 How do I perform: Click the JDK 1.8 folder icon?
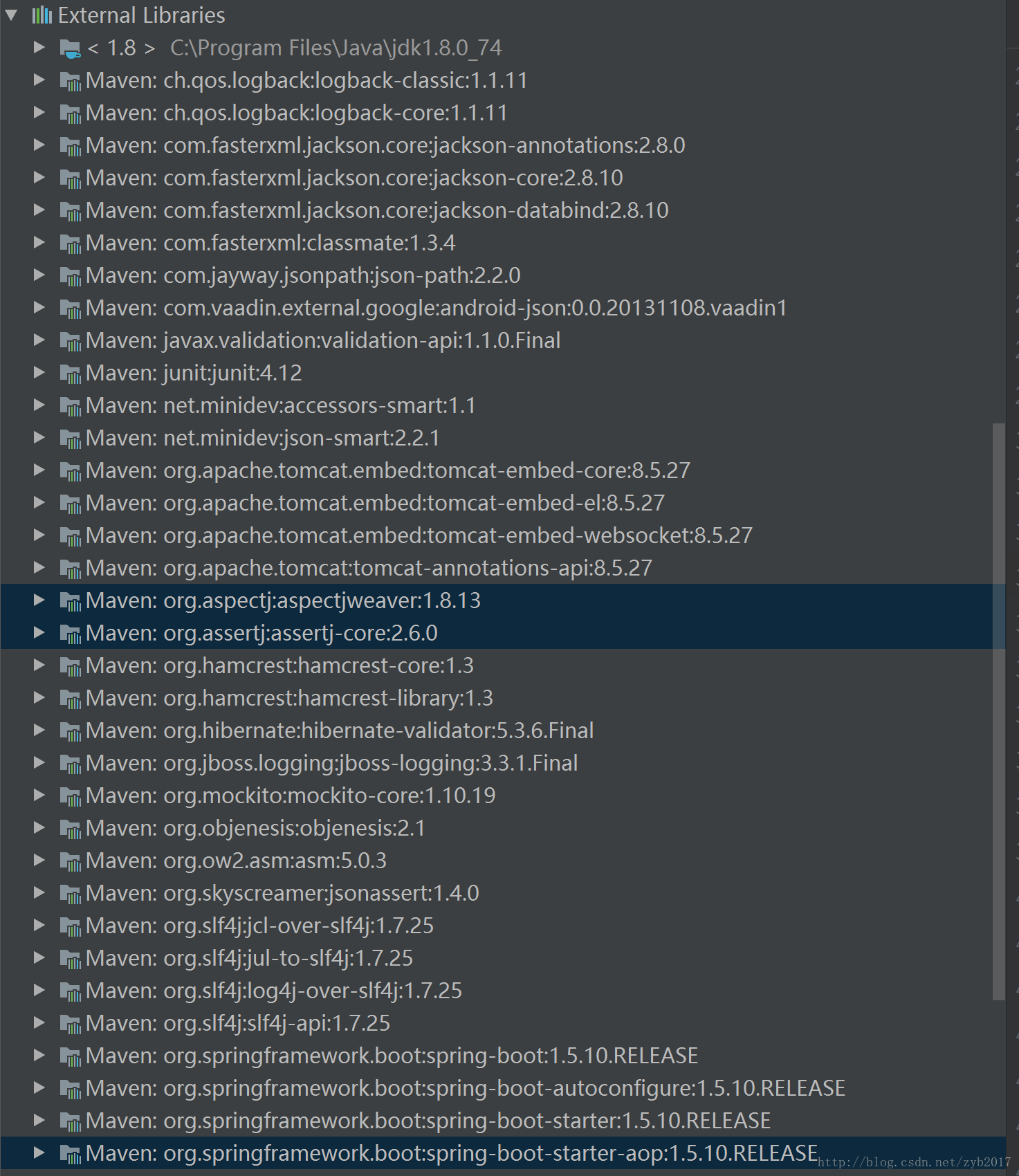point(71,48)
